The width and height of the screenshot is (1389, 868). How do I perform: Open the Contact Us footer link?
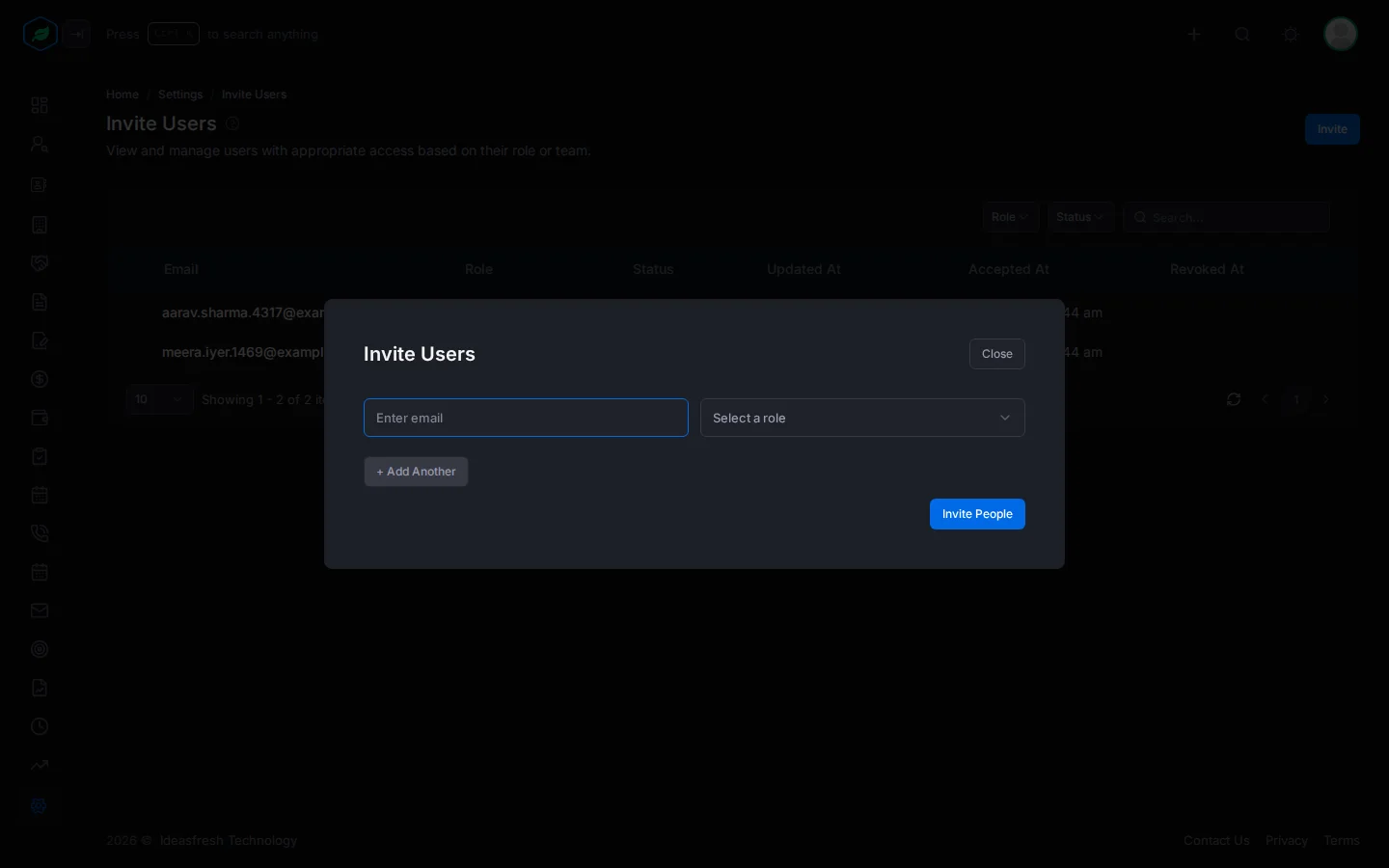pos(1216,841)
